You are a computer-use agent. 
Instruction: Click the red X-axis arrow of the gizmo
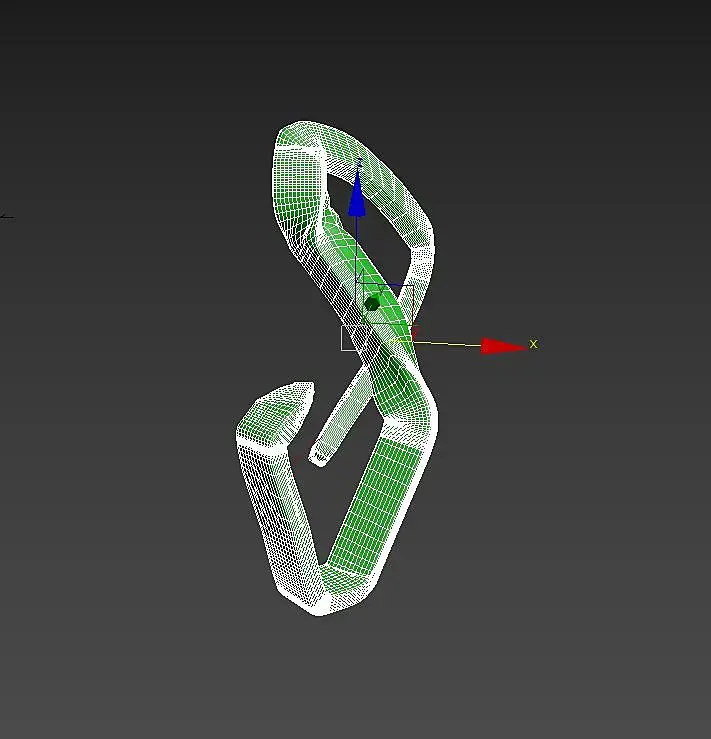[x=503, y=346]
